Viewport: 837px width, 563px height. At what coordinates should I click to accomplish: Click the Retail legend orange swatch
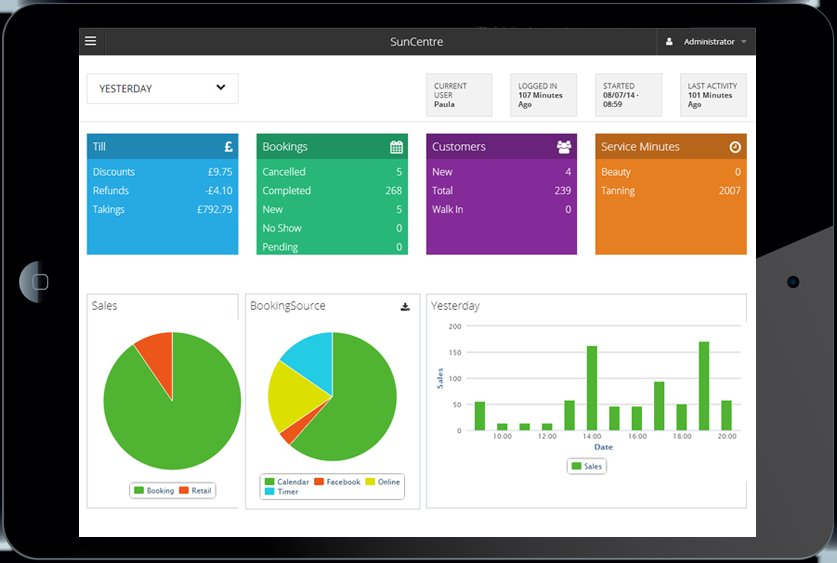(x=184, y=490)
